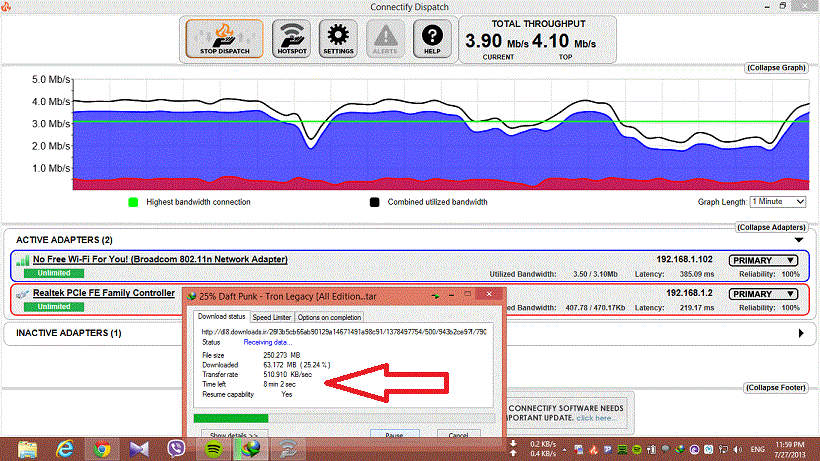Open PRIMARY dropdown for Broadcom Wi-Fi adapter

coord(764,260)
